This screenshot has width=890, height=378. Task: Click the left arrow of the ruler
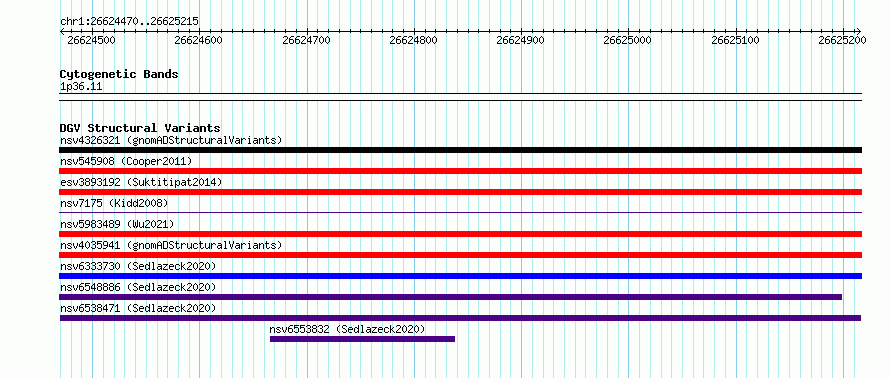(x=62, y=32)
